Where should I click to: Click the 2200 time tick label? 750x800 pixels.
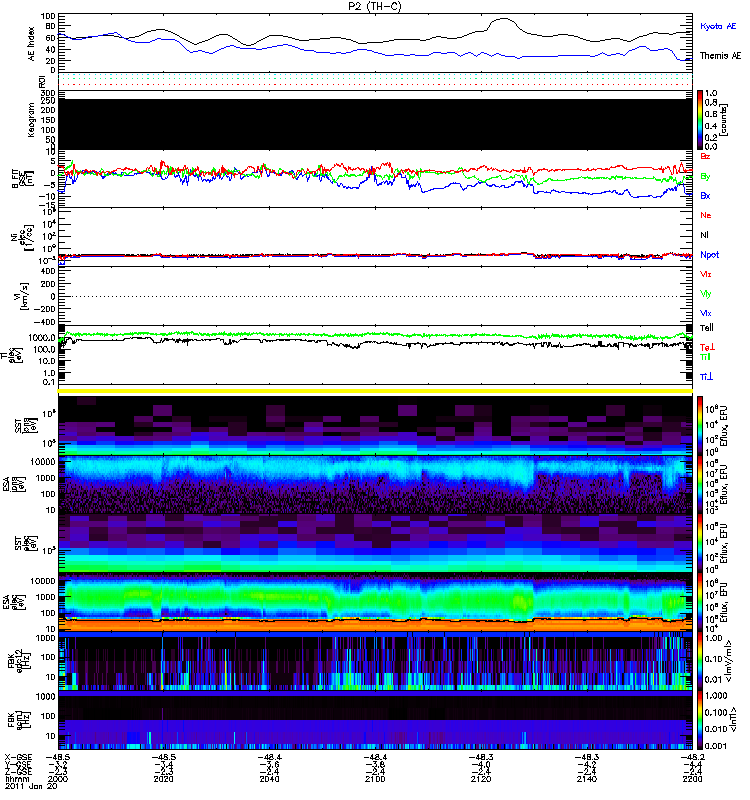(692, 779)
